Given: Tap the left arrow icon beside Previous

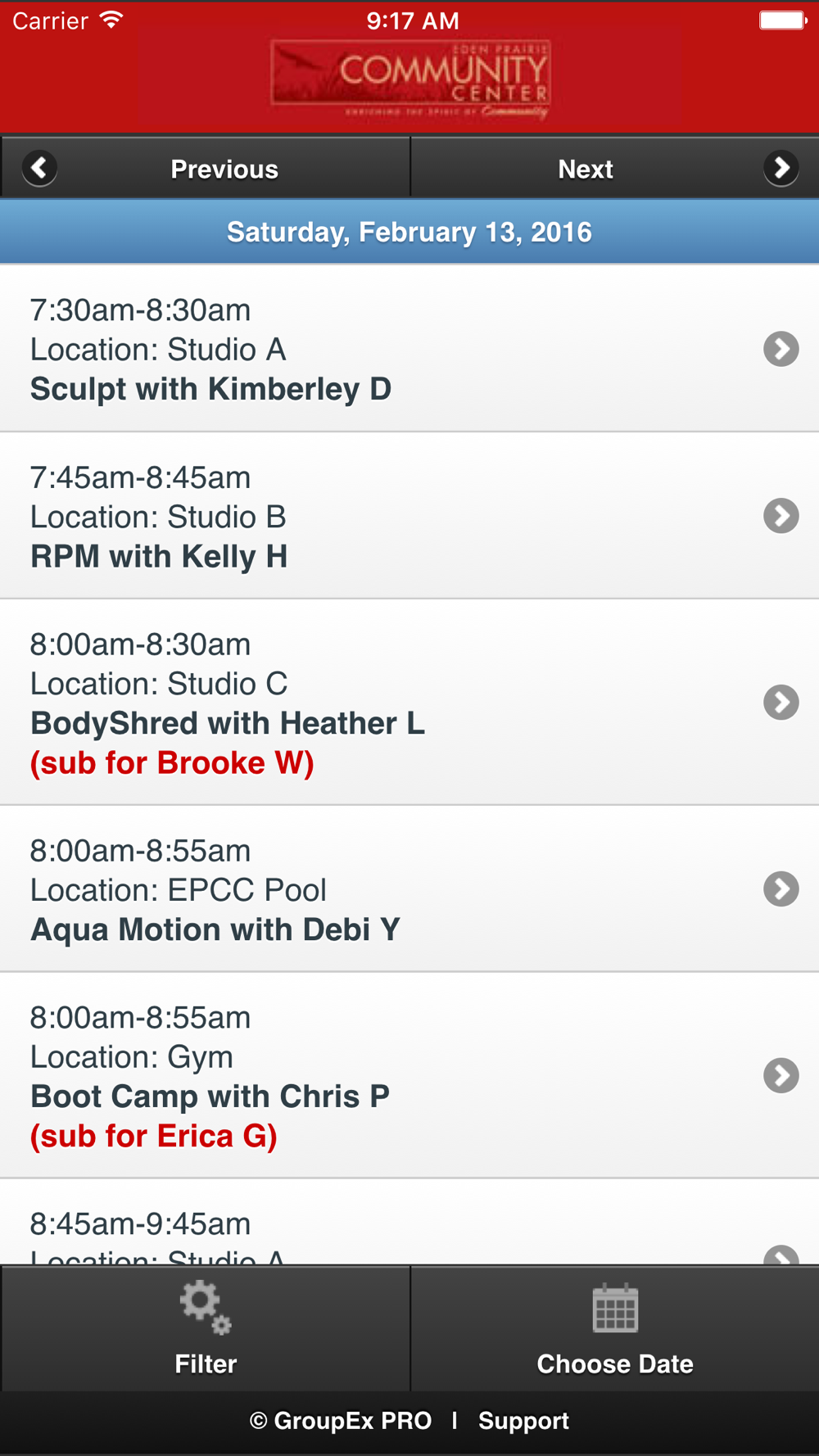Looking at the screenshot, I should [x=39, y=169].
